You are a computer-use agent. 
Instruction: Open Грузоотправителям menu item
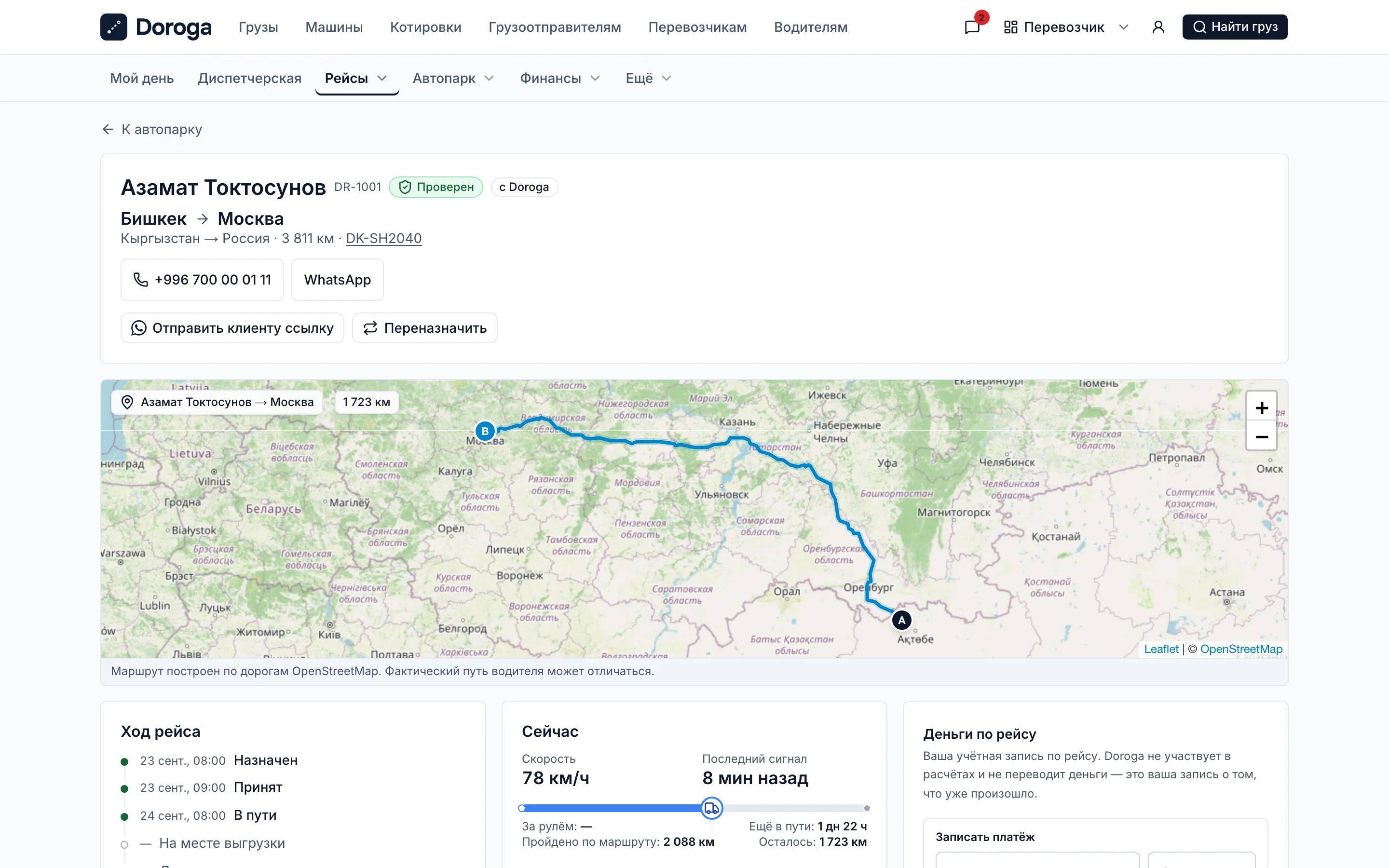pyautogui.click(x=555, y=27)
